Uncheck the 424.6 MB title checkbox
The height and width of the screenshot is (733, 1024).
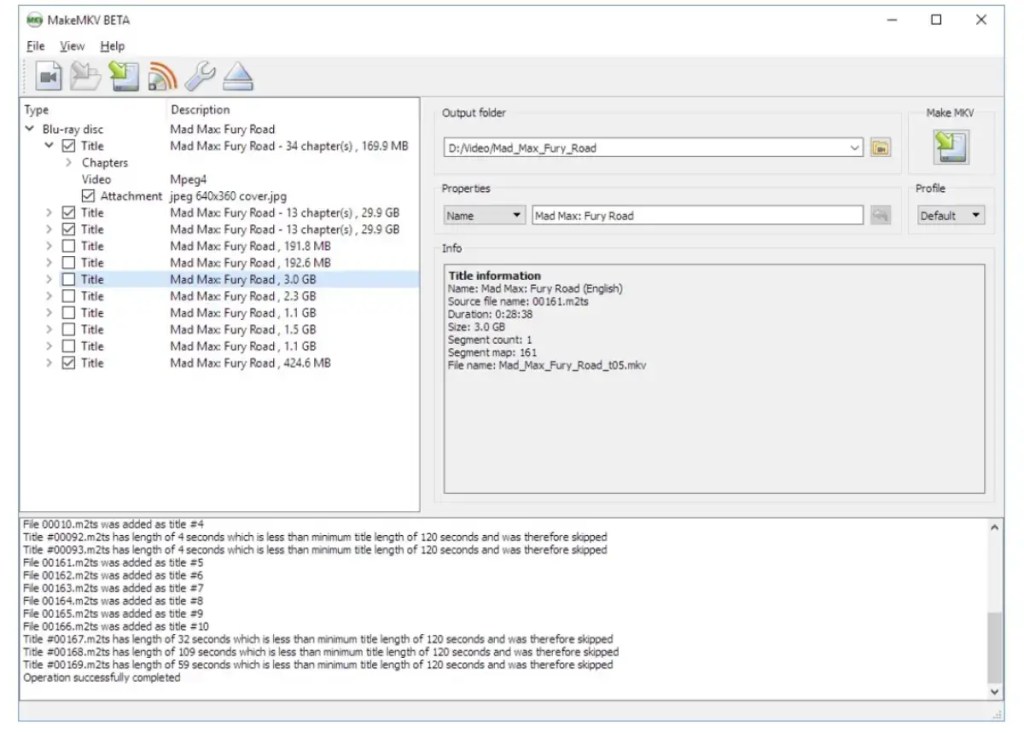click(x=68, y=363)
